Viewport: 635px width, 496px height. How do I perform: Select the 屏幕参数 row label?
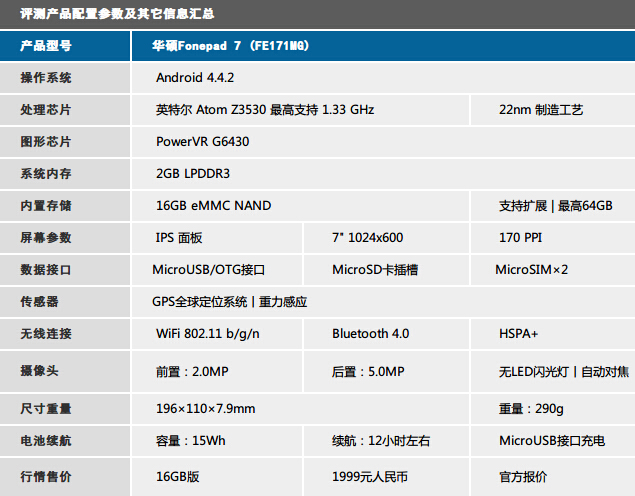65,238
